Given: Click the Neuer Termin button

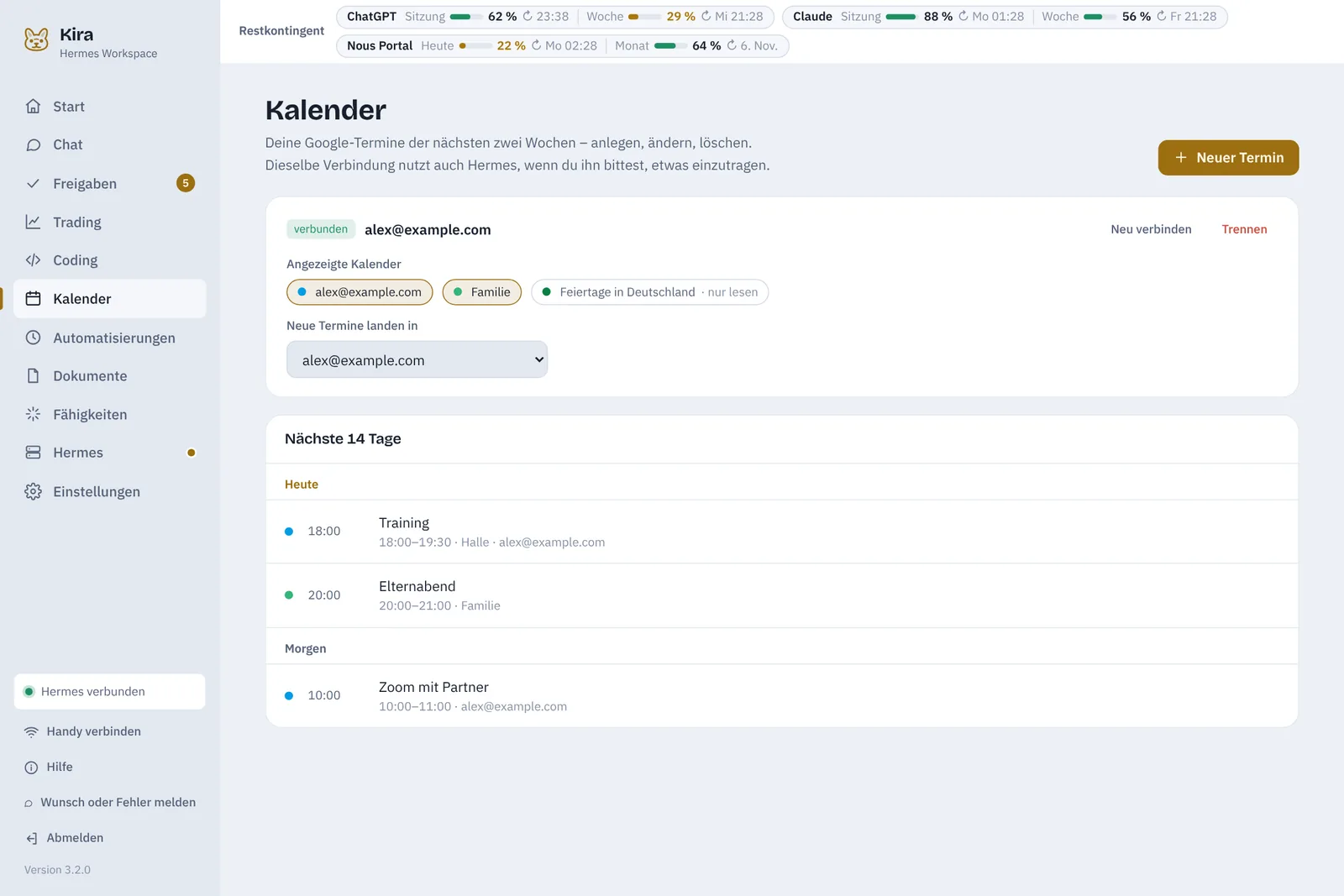Looking at the screenshot, I should pyautogui.click(x=1228, y=158).
